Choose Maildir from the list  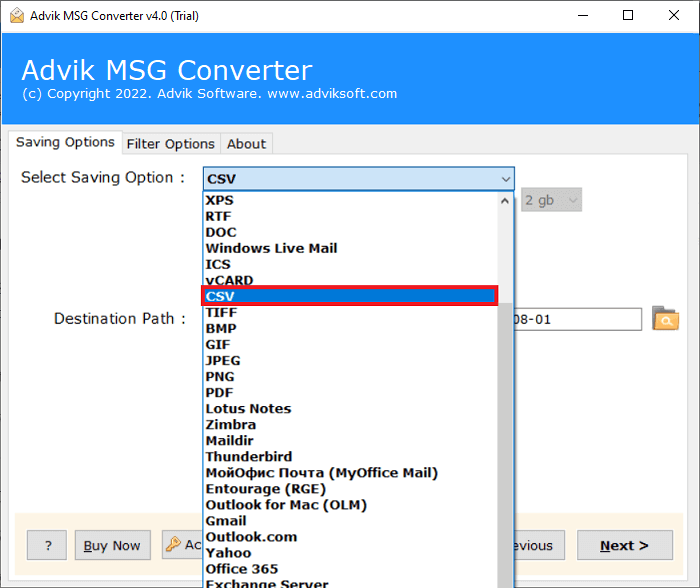click(x=351, y=441)
